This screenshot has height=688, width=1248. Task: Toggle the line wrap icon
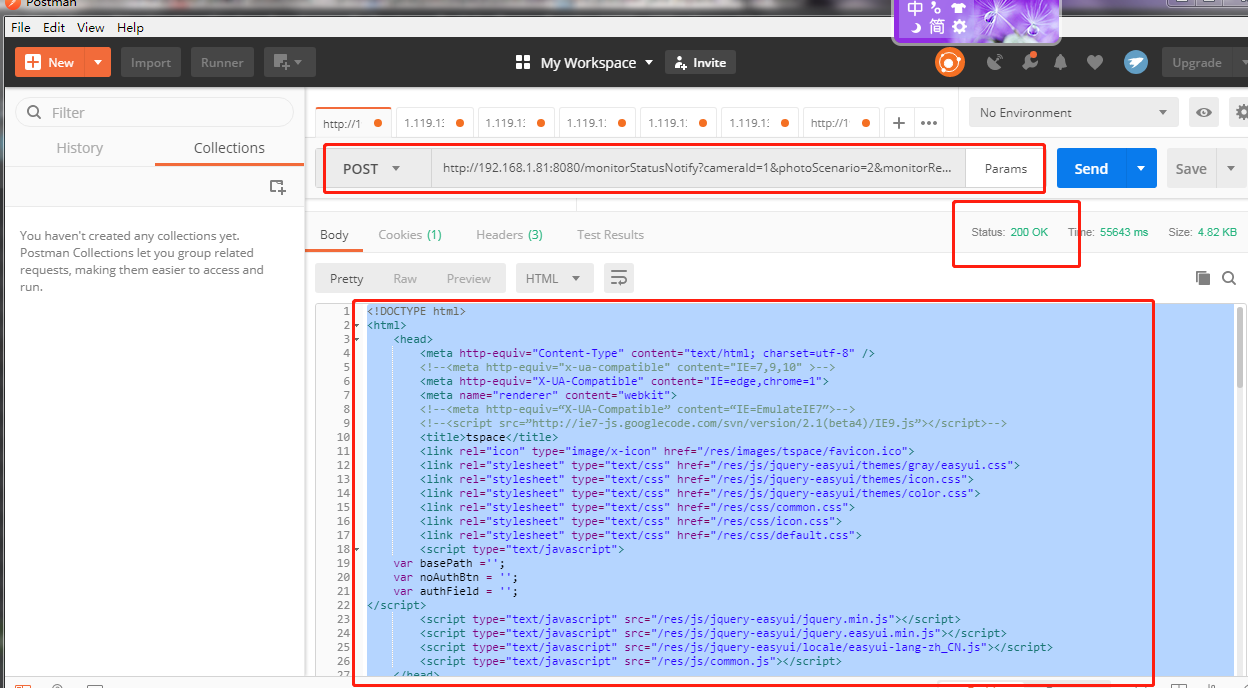click(619, 278)
